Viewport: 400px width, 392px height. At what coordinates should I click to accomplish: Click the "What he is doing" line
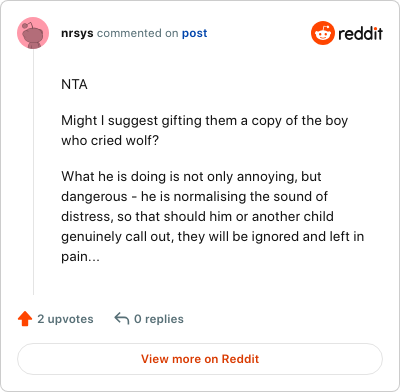[191, 177]
